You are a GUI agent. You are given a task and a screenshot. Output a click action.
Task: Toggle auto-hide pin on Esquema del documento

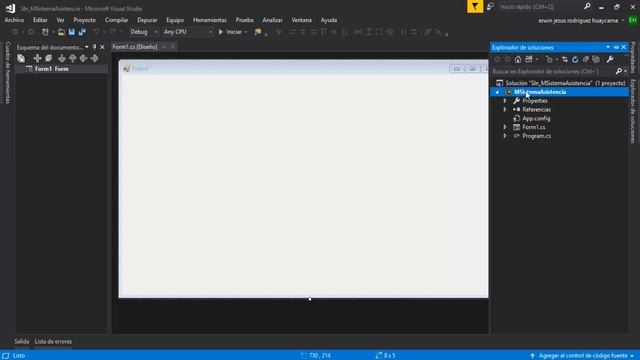coord(94,47)
